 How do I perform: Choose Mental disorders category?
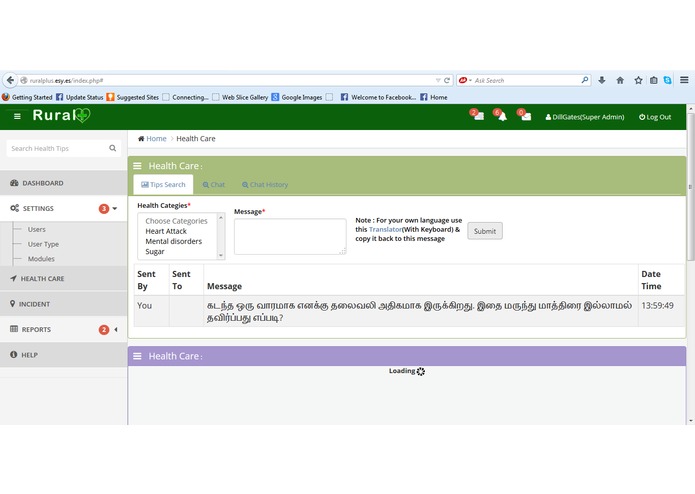(174, 241)
